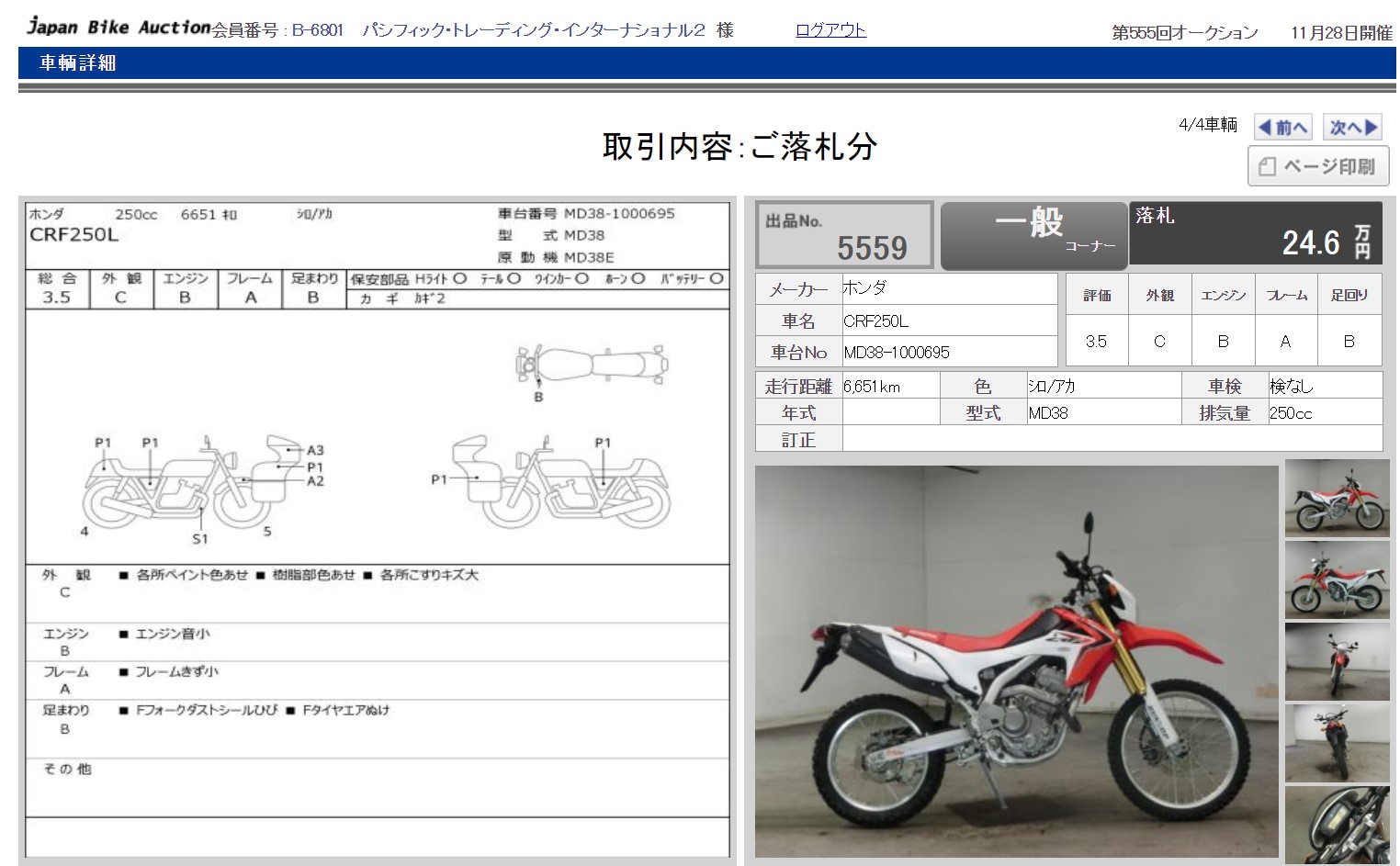Click the empty 訂正 correction field
The height and width of the screenshot is (866, 1400).
1112,440
